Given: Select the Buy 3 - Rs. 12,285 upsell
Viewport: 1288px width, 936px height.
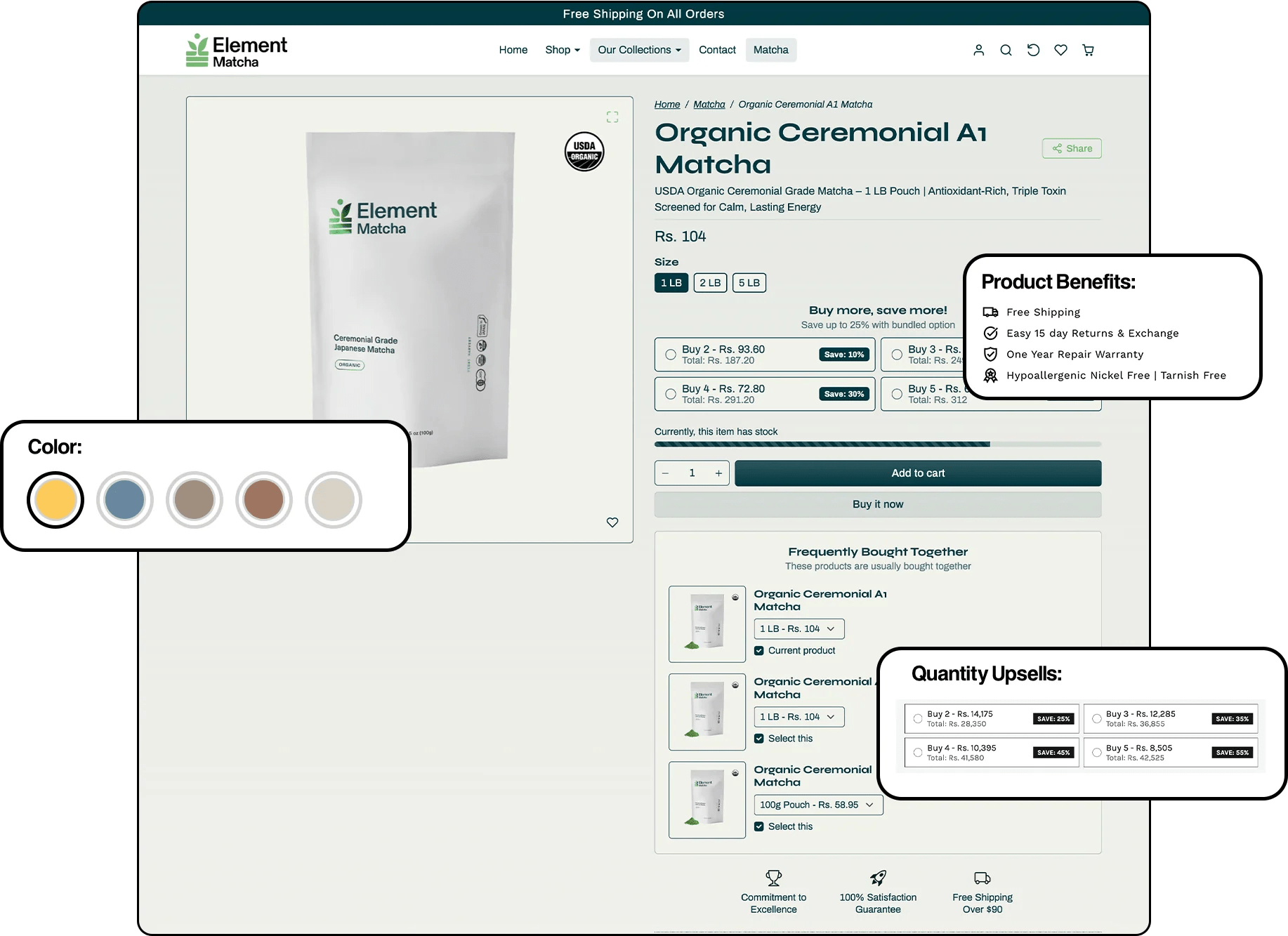Looking at the screenshot, I should [x=1170, y=719].
